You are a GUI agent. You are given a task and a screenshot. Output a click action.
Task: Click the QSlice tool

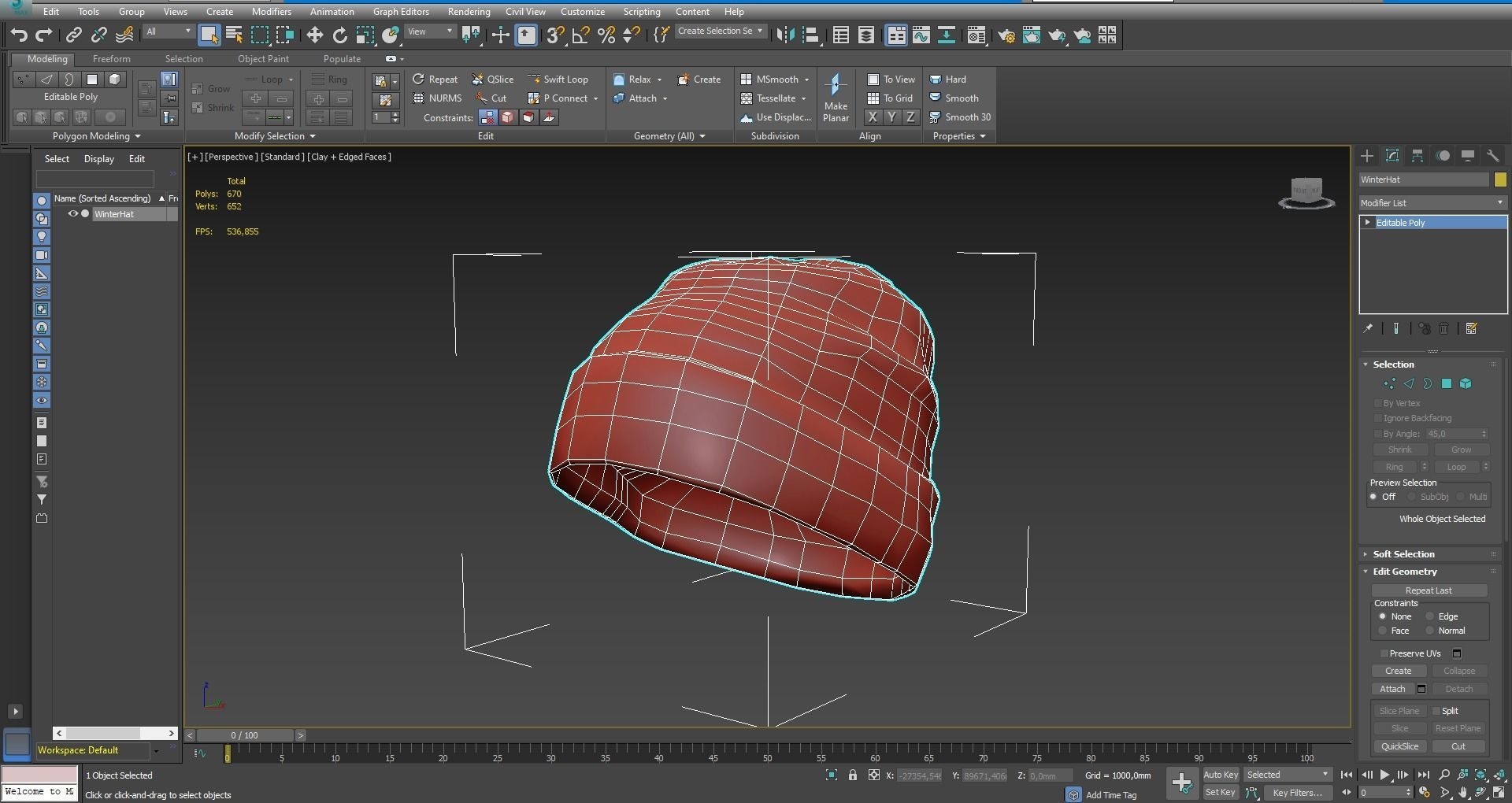[492, 80]
